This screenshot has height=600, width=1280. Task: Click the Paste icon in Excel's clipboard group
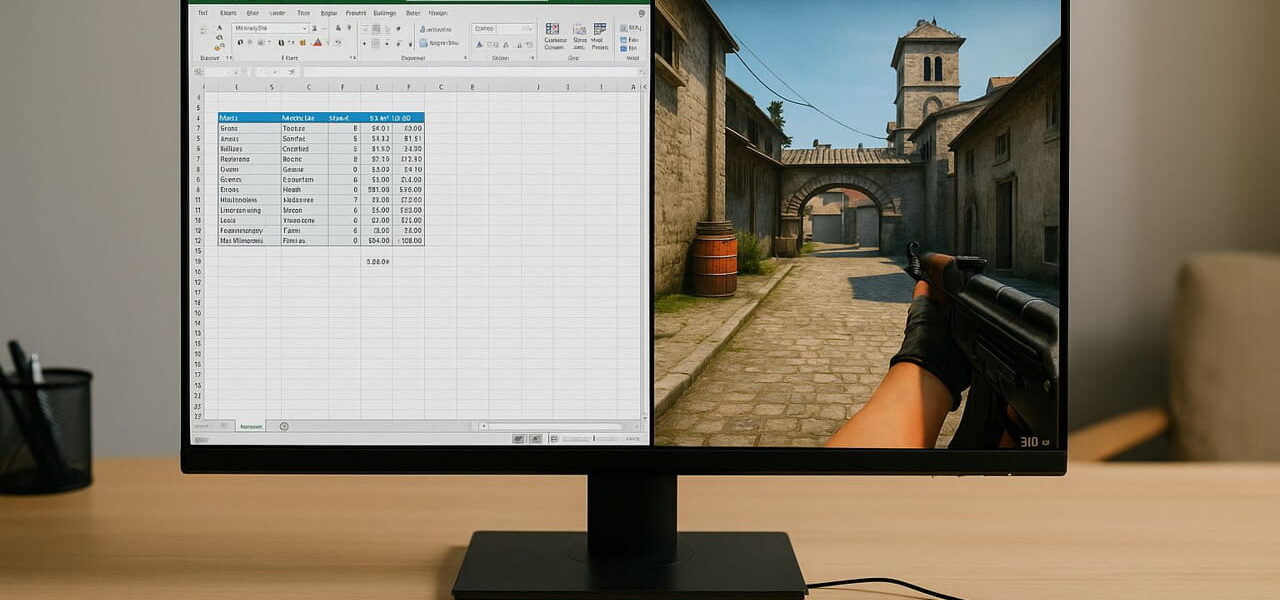[203, 30]
